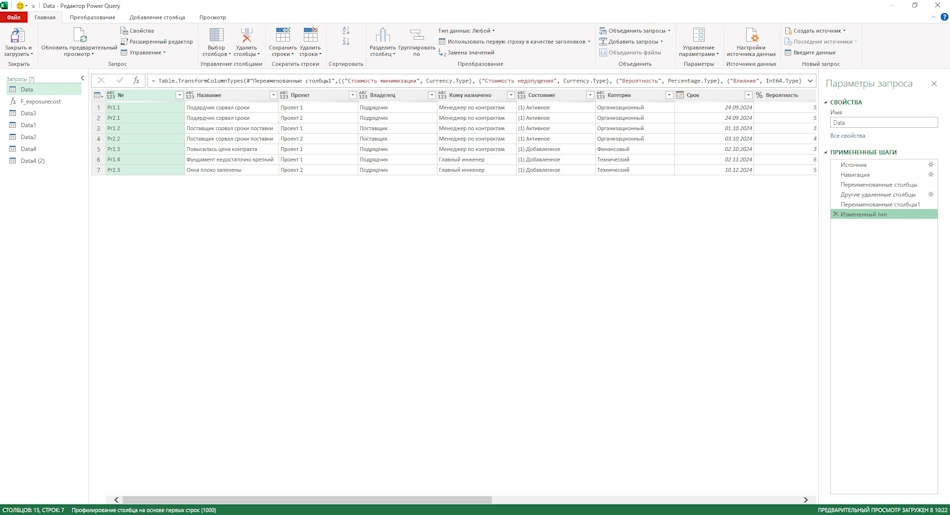Open the Объединить запросы dropdown
The width and height of the screenshot is (950, 515).
tap(634, 30)
